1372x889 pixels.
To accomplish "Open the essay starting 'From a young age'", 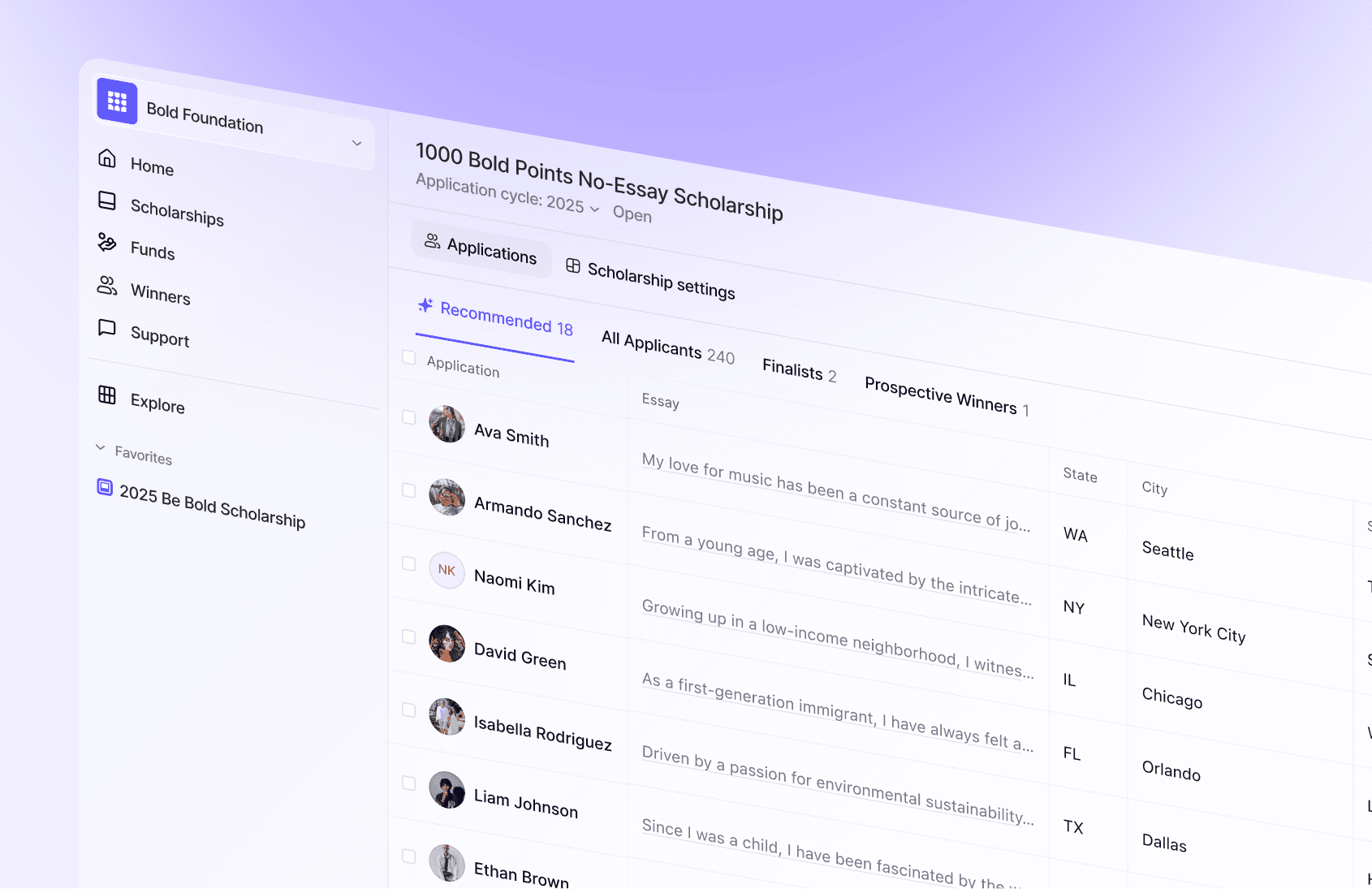I will (x=836, y=566).
